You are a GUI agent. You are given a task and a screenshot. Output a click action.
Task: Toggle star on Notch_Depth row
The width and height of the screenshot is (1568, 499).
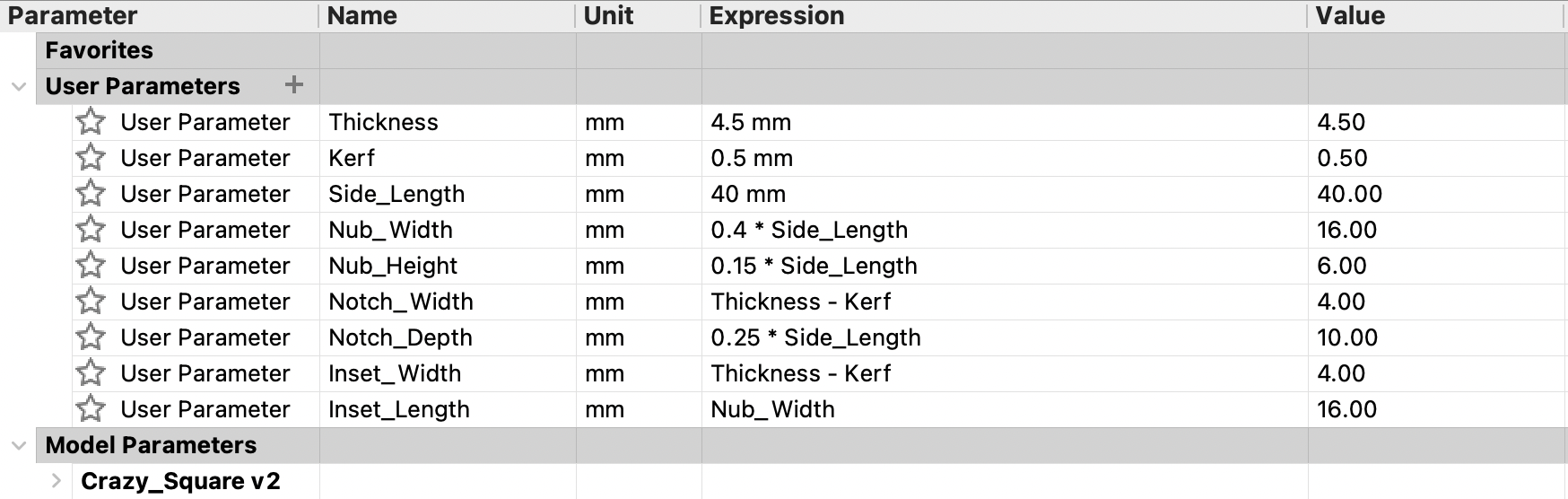[91, 337]
